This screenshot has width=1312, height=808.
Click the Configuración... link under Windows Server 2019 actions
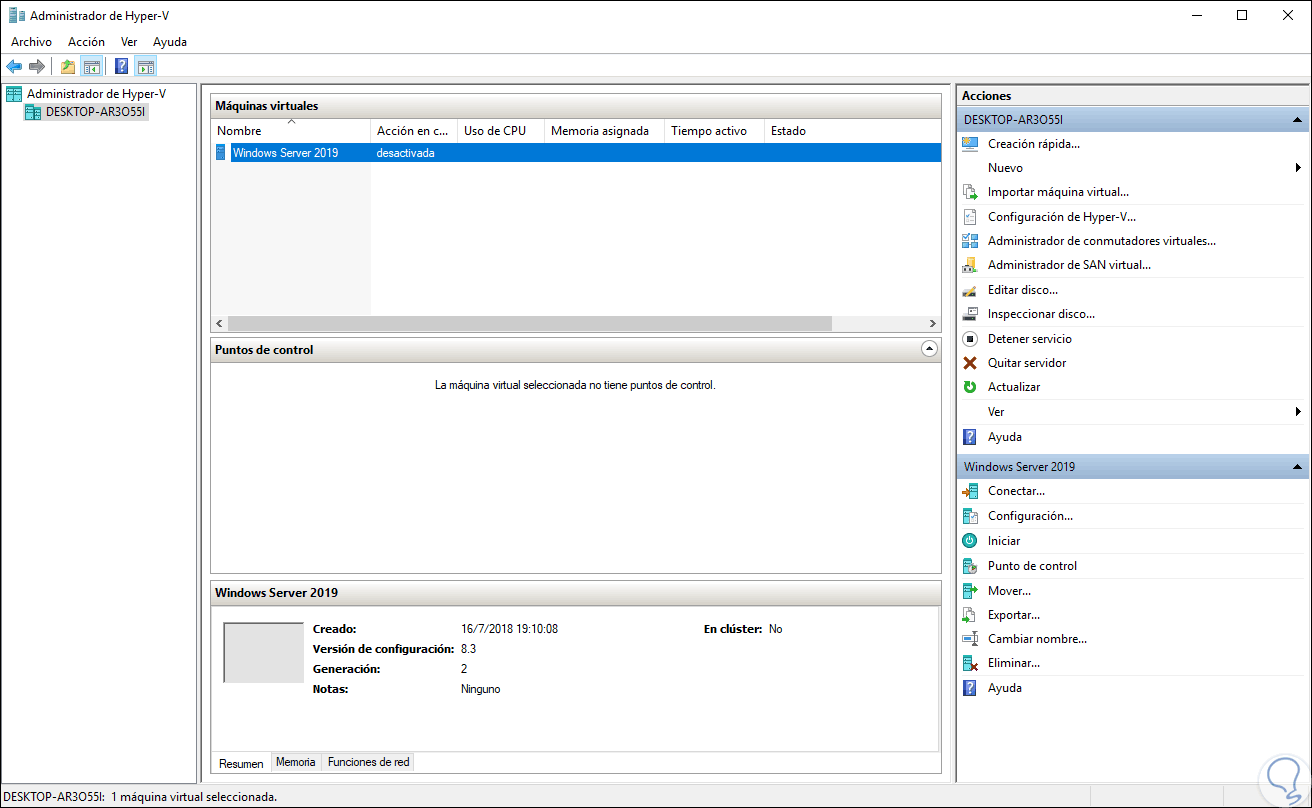pyautogui.click(x=1030, y=516)
